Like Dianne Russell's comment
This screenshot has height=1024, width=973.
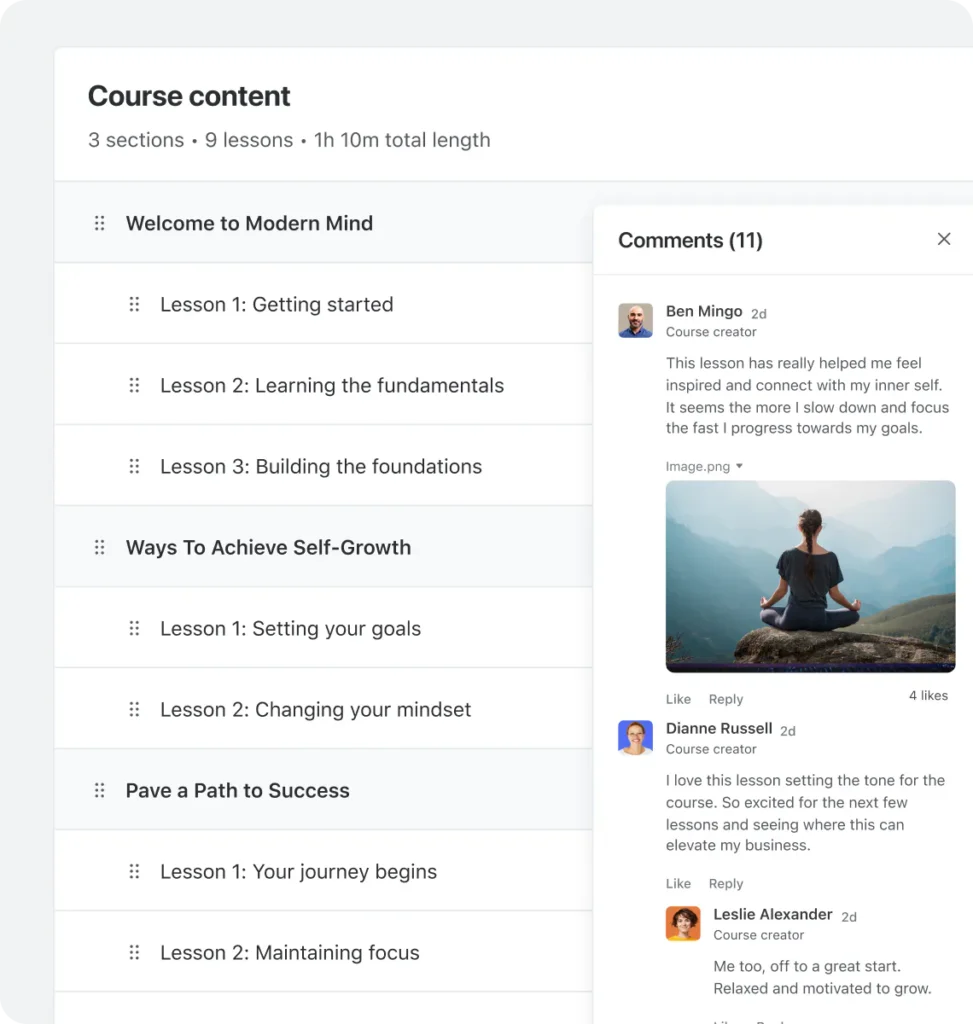[678, 884]
